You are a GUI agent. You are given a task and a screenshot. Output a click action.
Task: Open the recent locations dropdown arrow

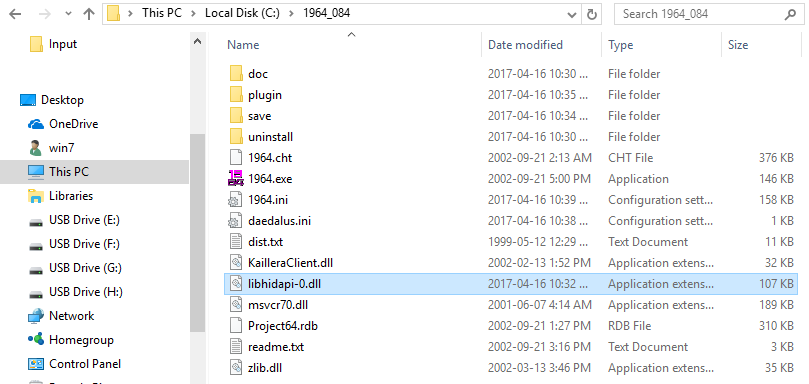coord(68,14)
